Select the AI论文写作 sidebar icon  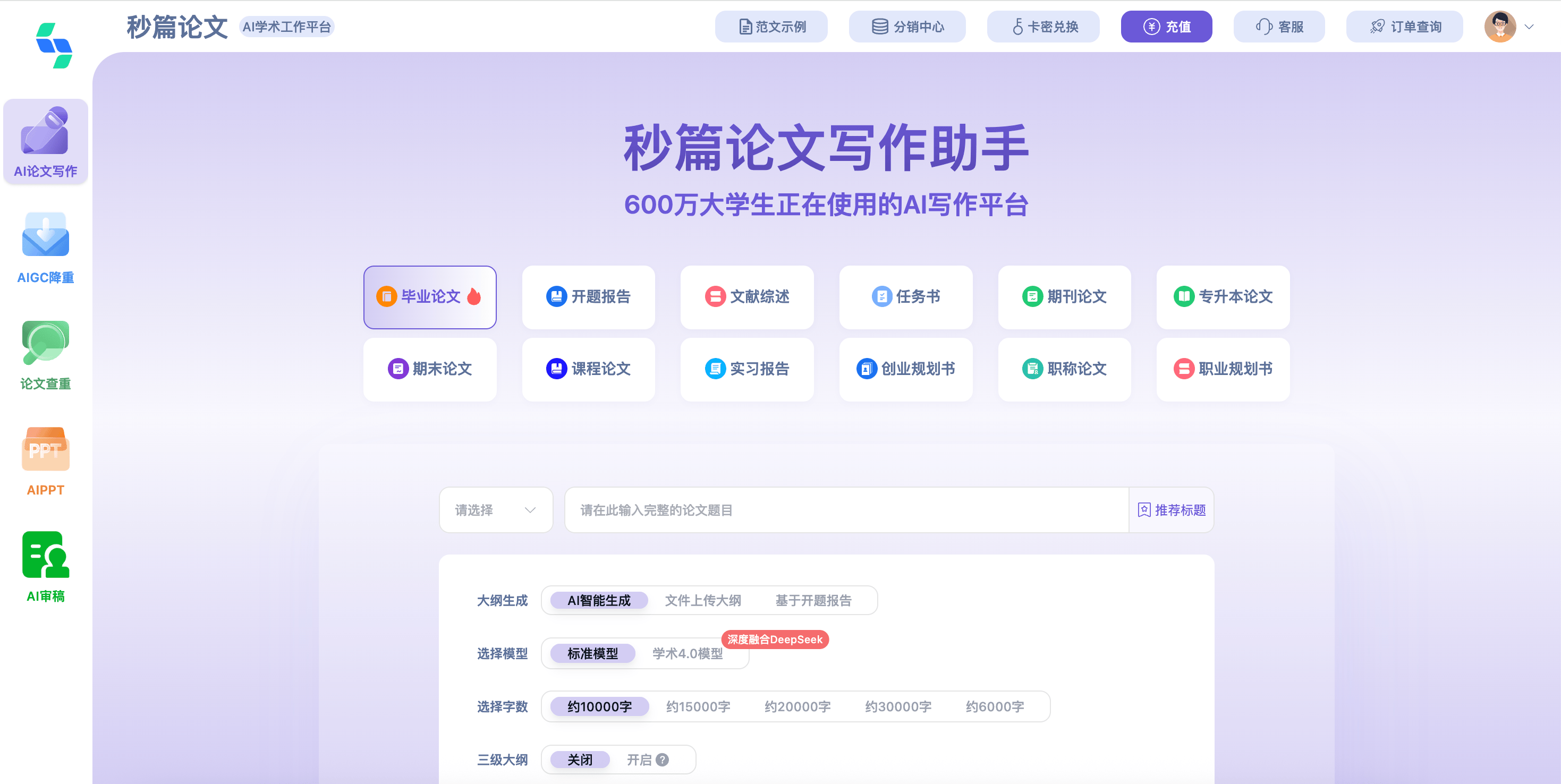[x=46, y=141]
